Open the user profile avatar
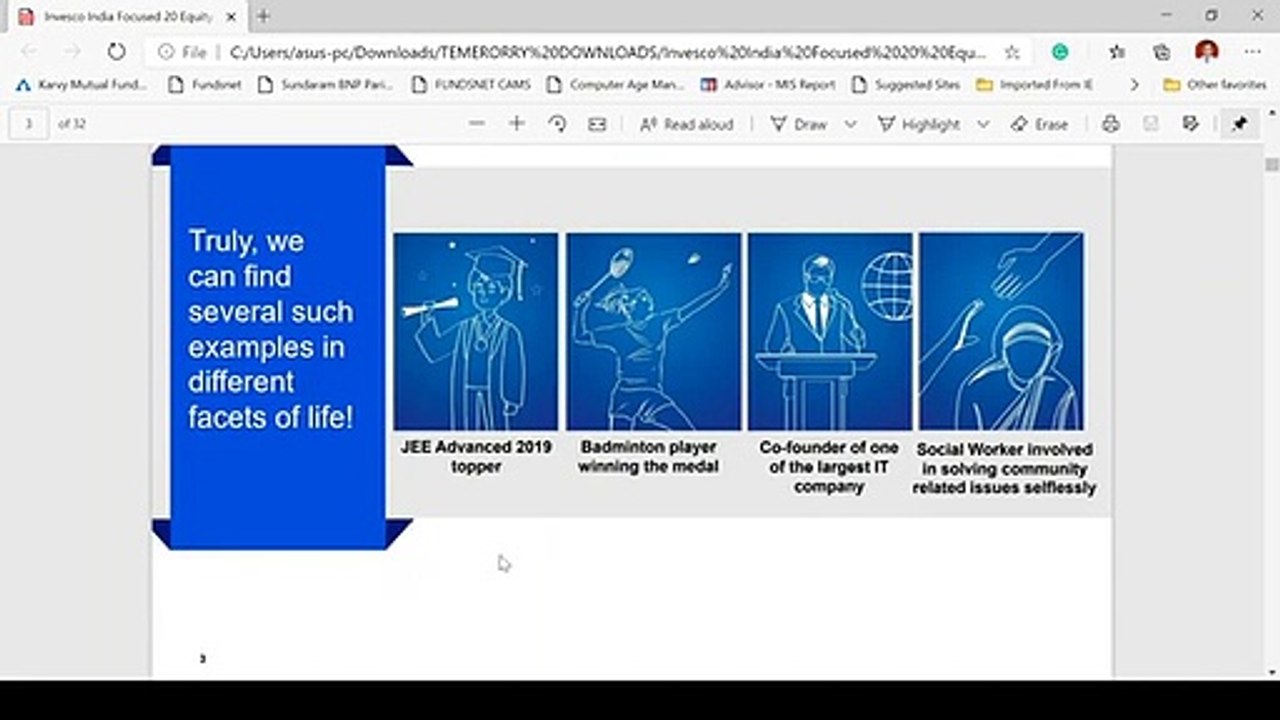Screen dimensions: 1280x720 pos(1207,52)
